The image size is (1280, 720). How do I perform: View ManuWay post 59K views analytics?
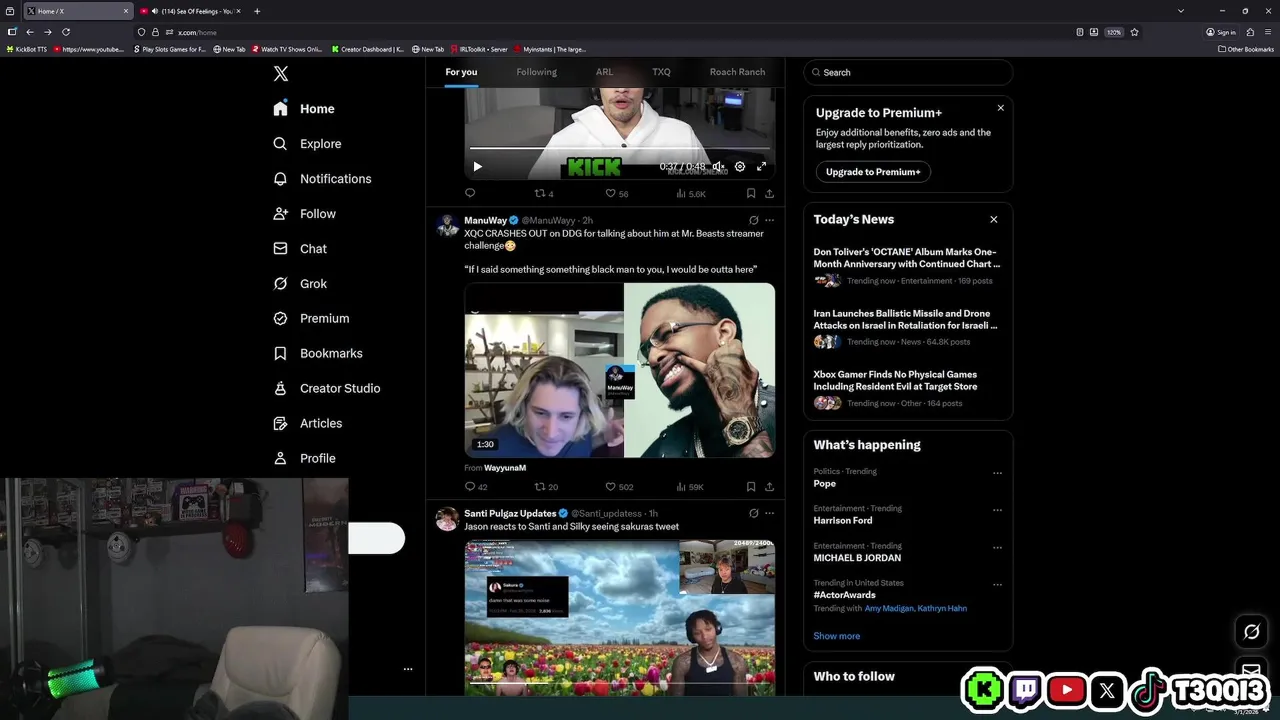pos(690,487)
